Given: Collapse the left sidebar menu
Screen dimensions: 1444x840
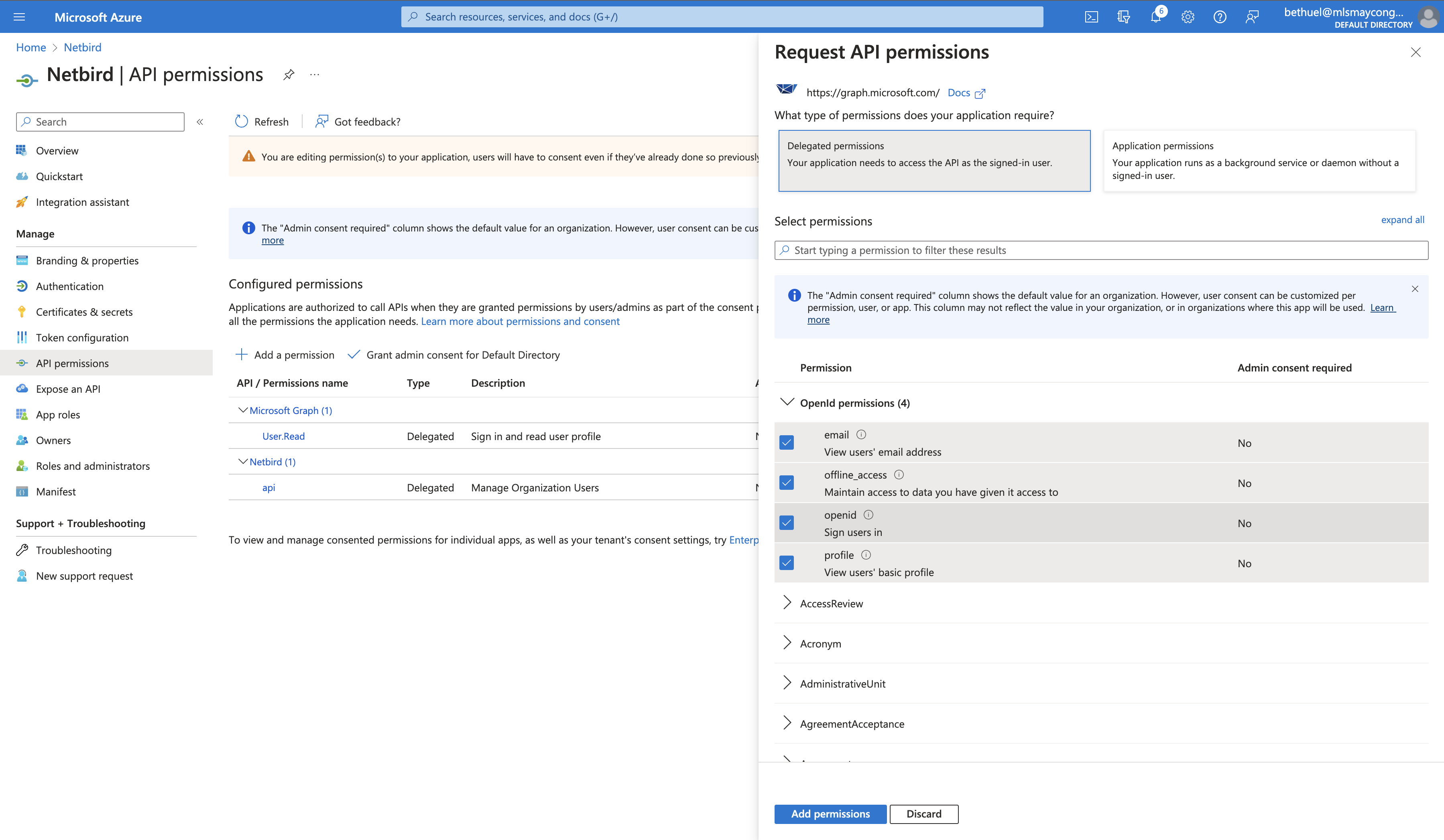Looking at the screenshot, I should tap(200, 122).
